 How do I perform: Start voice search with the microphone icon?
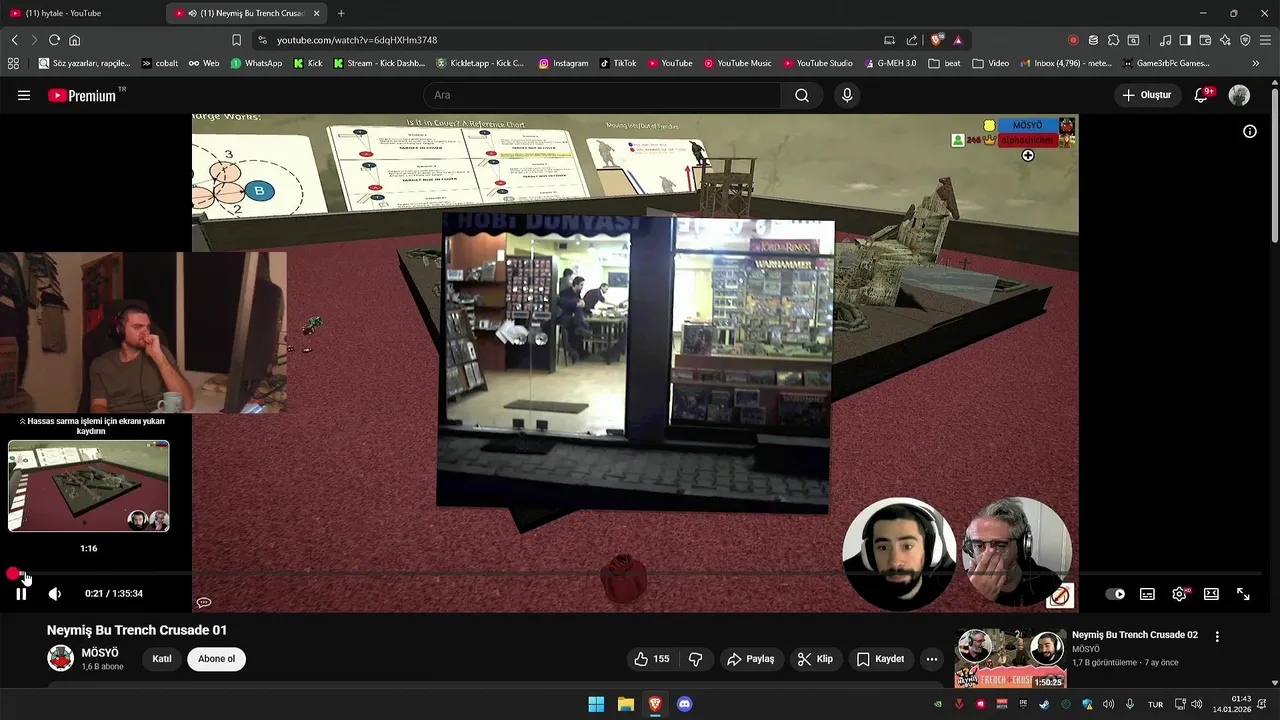click(847, 95)
